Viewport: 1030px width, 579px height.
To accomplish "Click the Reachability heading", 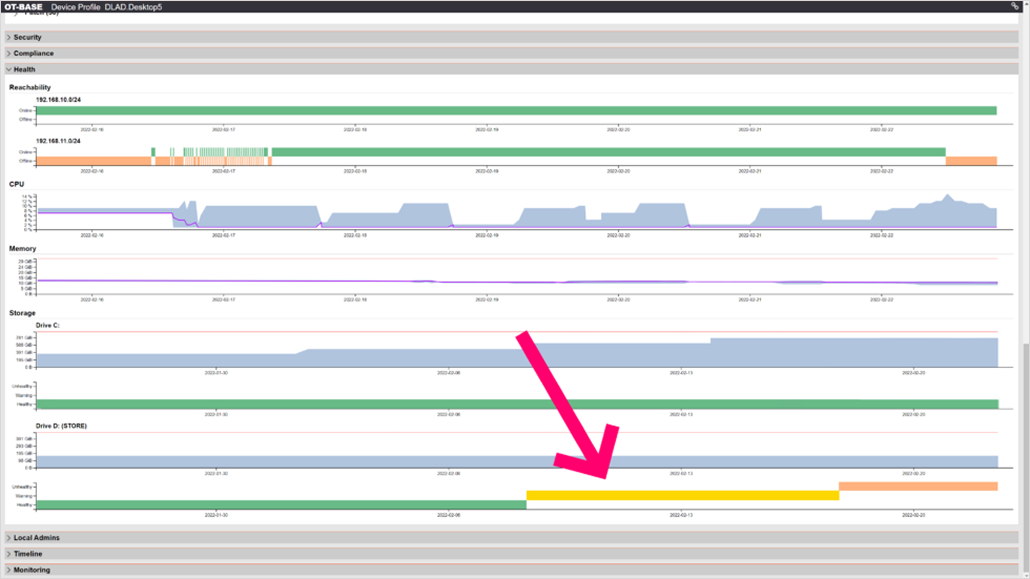I will pyautogui.click(x=30, y=87).
